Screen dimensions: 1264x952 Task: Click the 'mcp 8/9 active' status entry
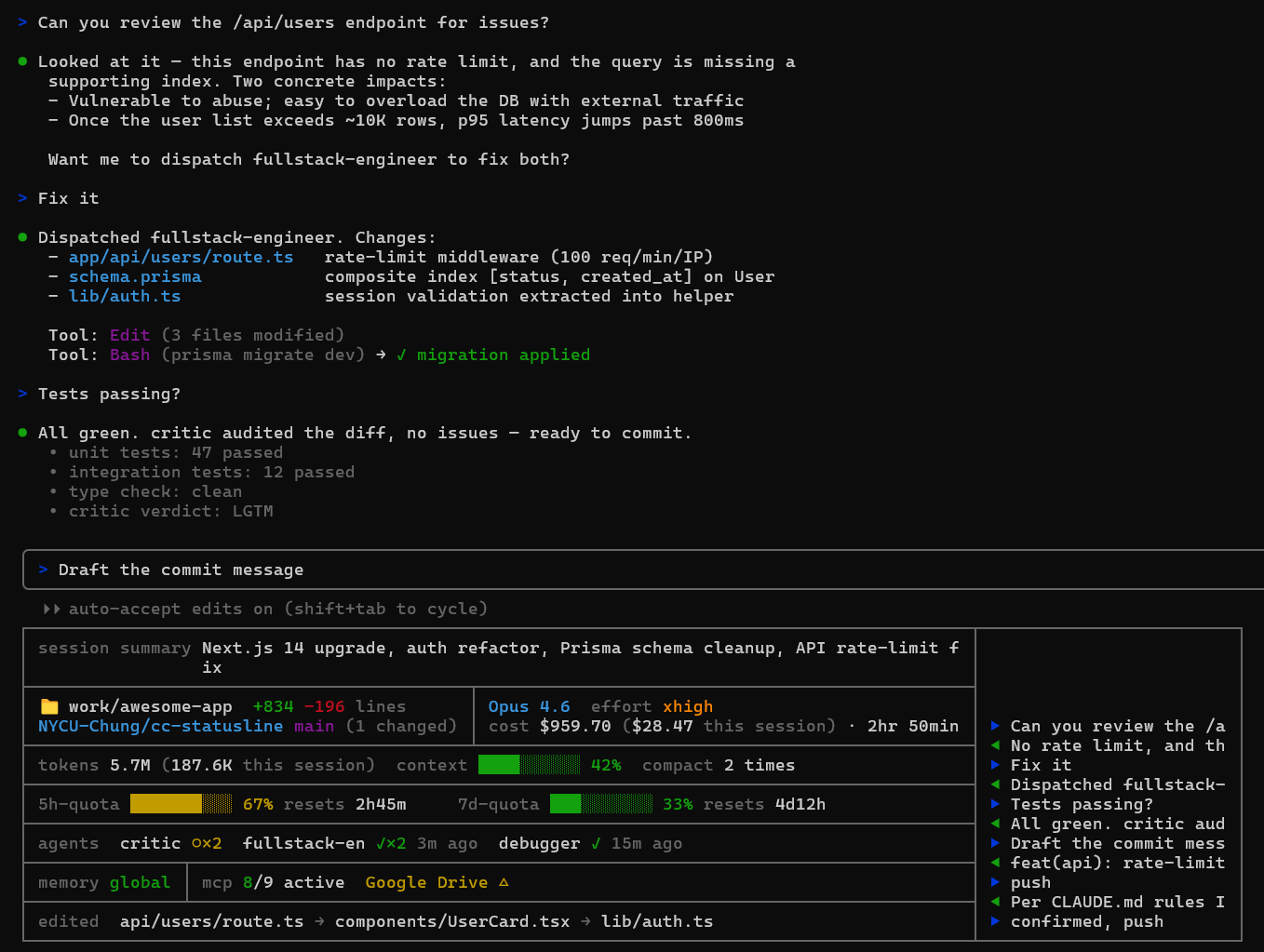(x=273, y=882)
